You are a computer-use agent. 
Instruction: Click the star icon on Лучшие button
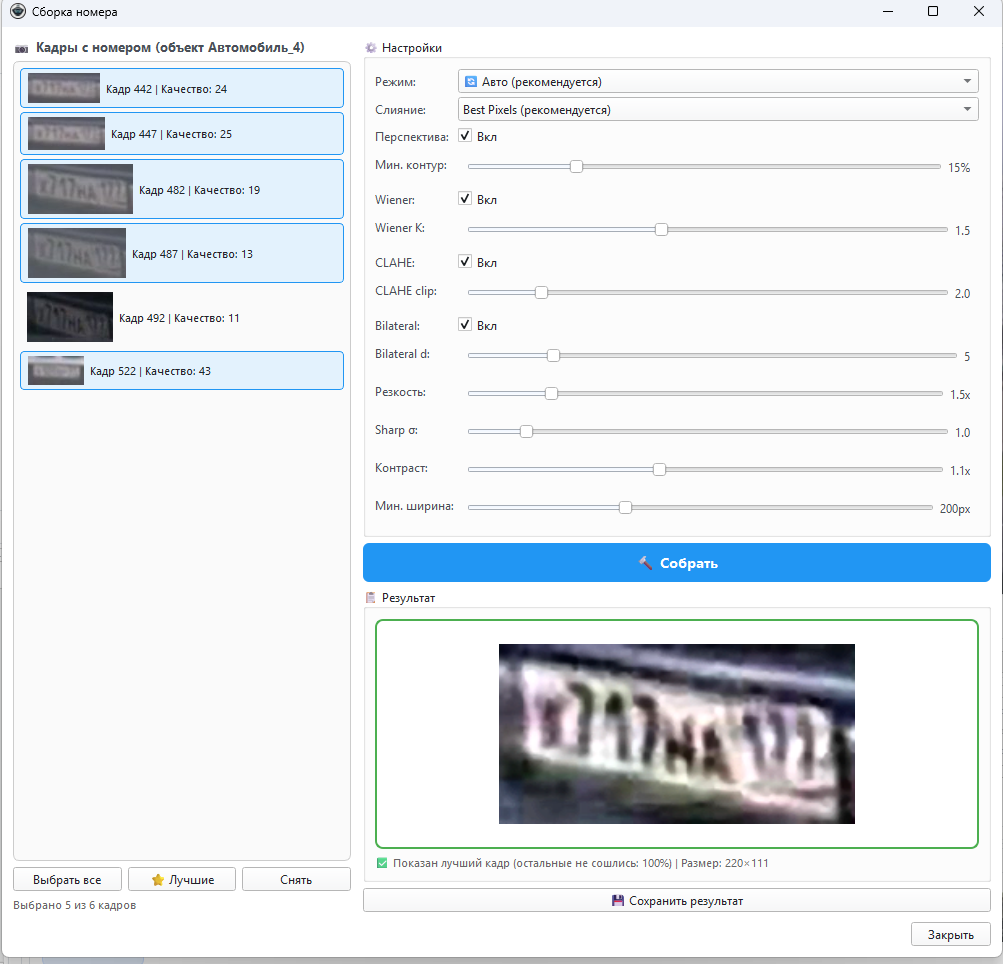coord(157,880)
